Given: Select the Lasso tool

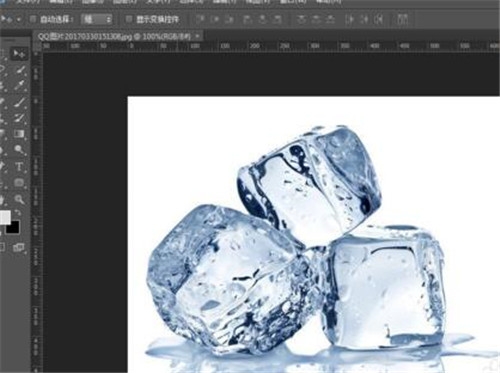Looking at the screenshot, I should pyautogui.click(x=3, y=70).
